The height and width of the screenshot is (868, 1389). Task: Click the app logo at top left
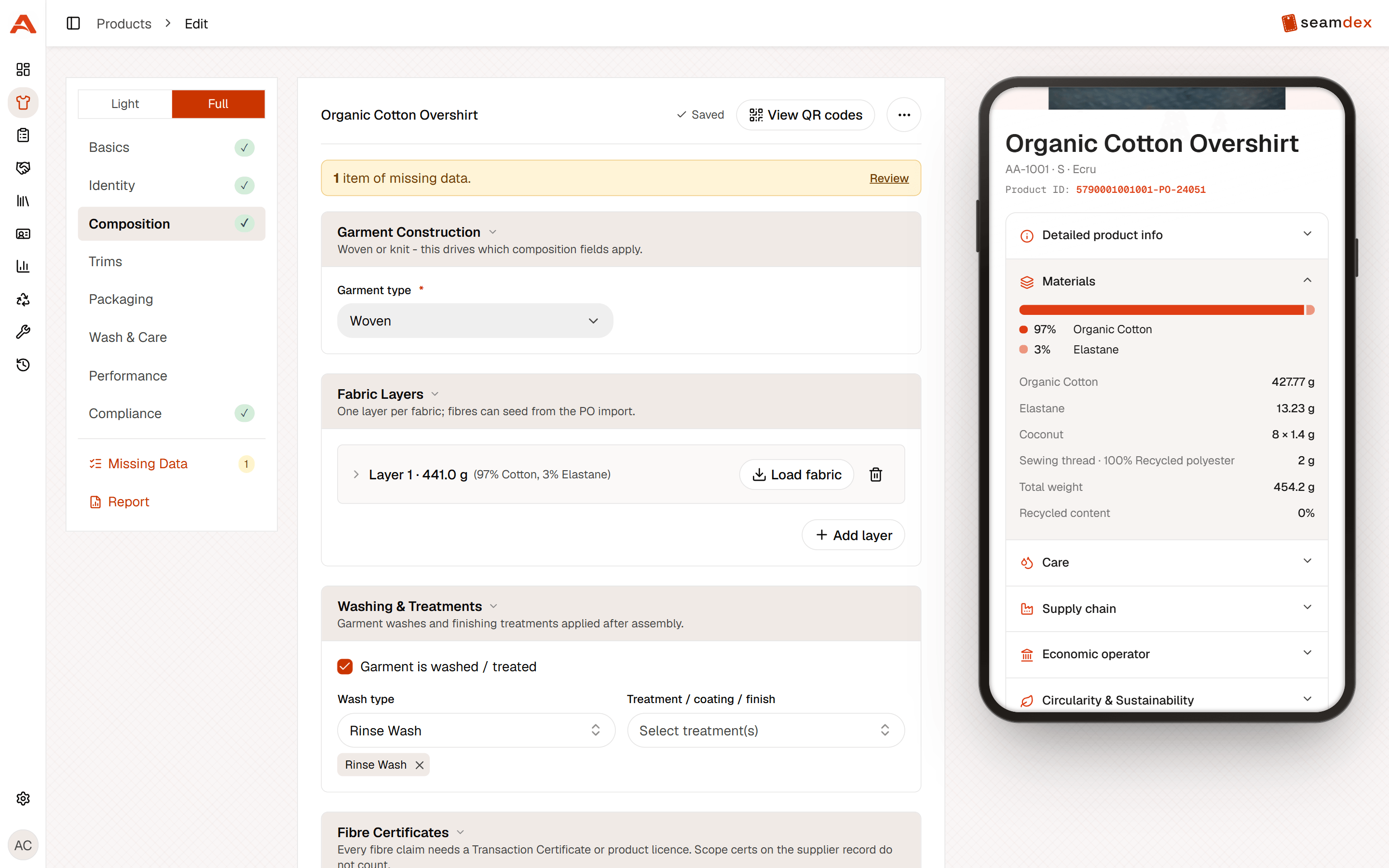tap(23, 24)
